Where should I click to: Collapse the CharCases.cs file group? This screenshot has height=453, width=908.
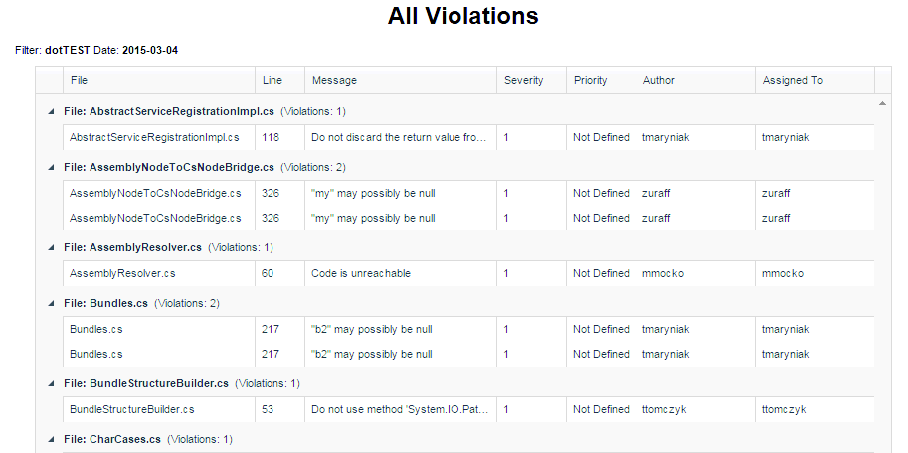click(x=52, y=440)
